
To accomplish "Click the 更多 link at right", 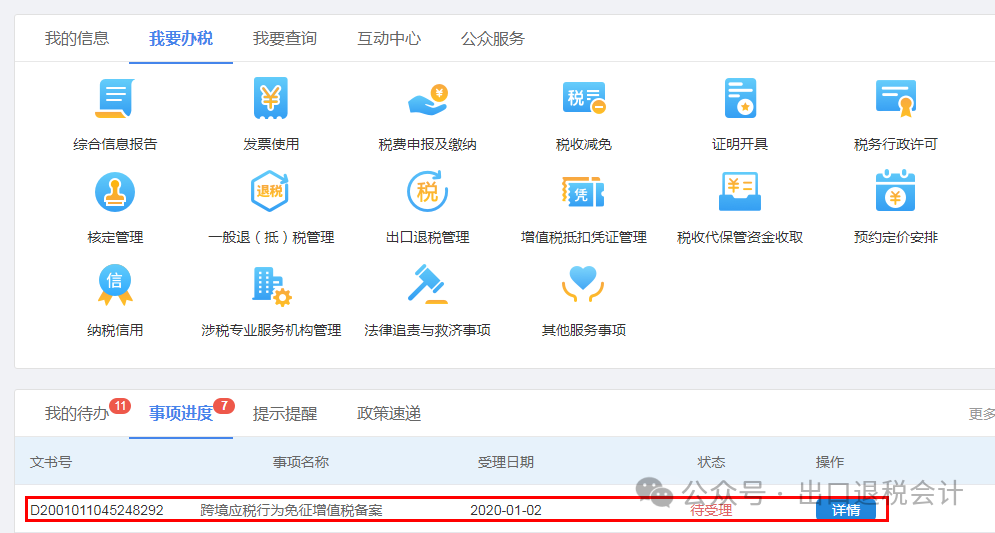I will 982,414.
